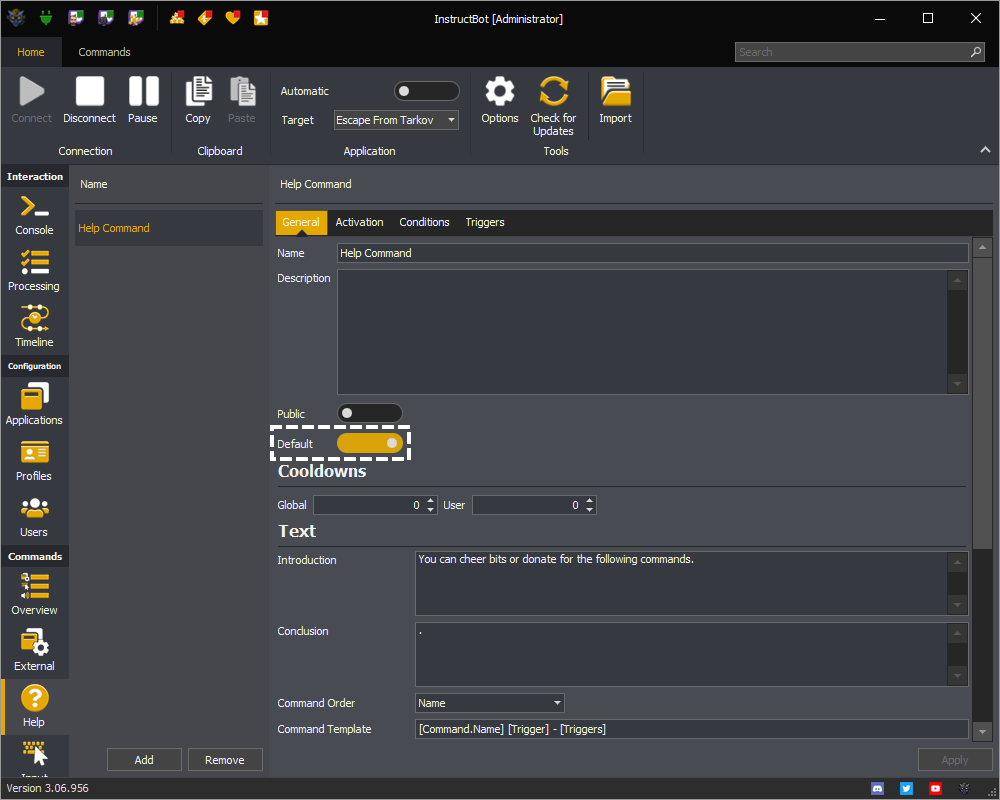Enable the Public toggle
1000x800 pixels.
370,413
